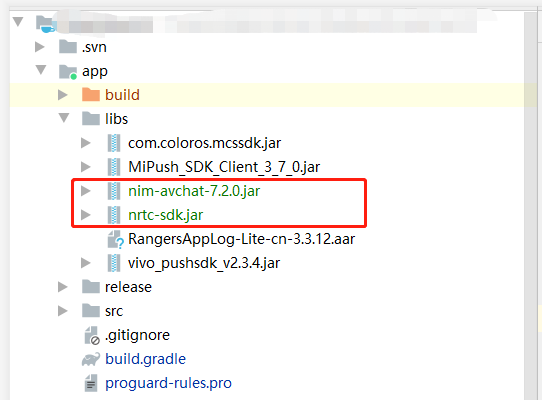Click the app module folder icon
The height and width of the screenshot is (400, 542).
click(68, 72)
